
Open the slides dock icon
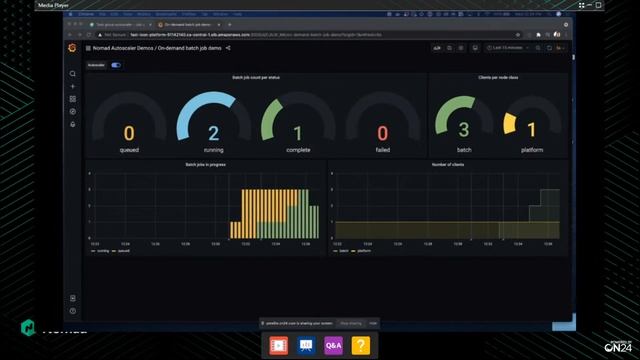pos(306,345)
